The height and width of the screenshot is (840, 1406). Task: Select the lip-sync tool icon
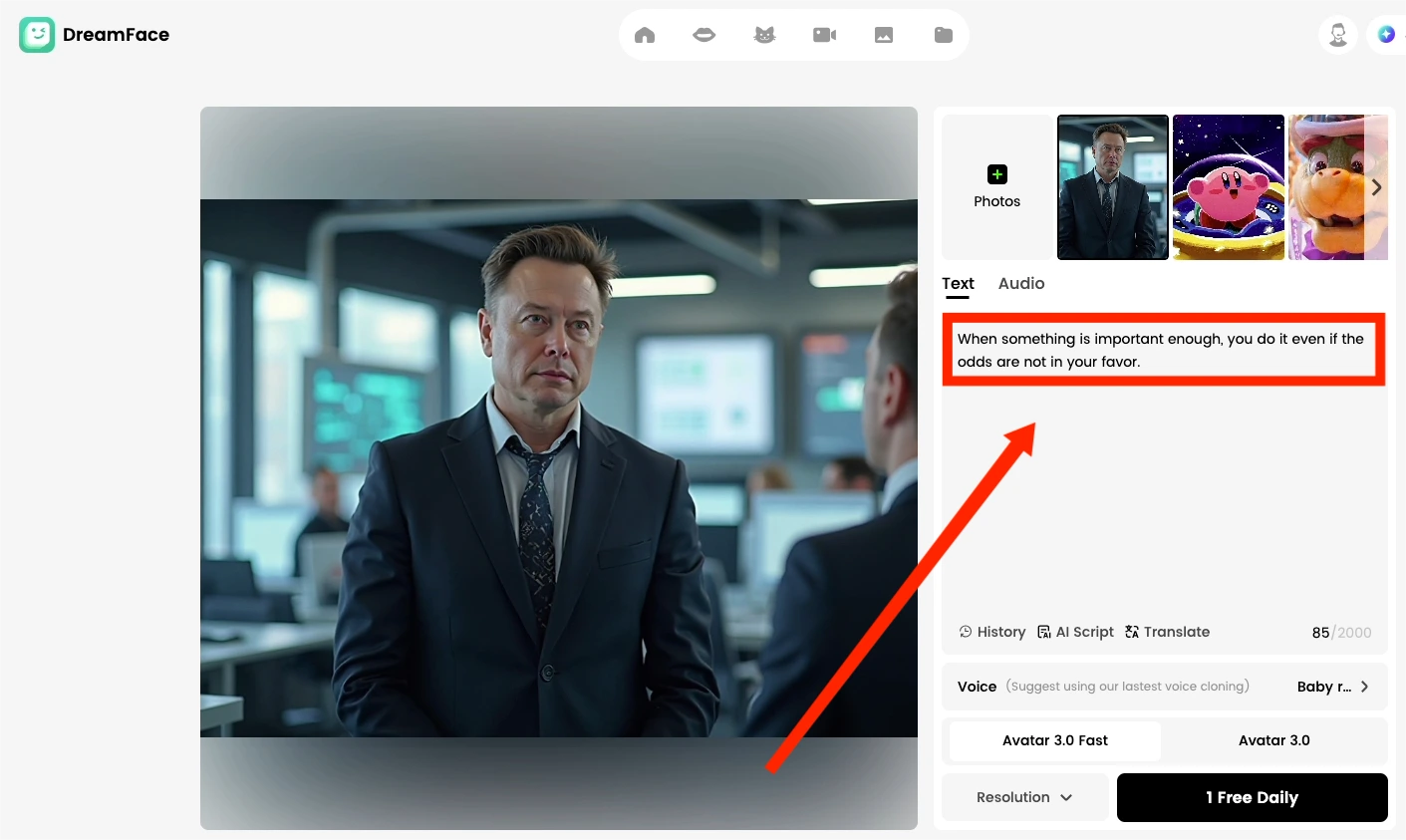click(x=703, y=34)
